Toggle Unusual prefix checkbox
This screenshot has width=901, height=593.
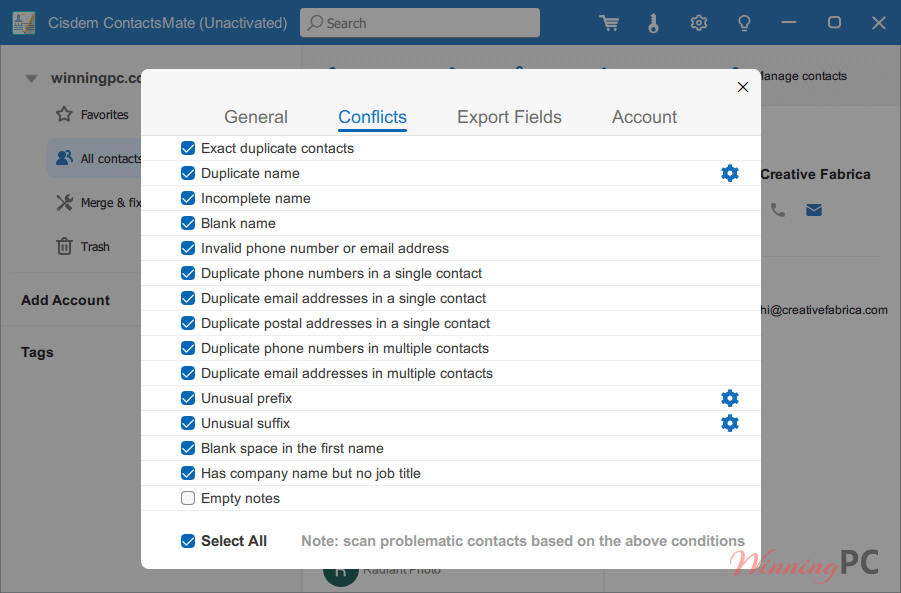[188, 398]
